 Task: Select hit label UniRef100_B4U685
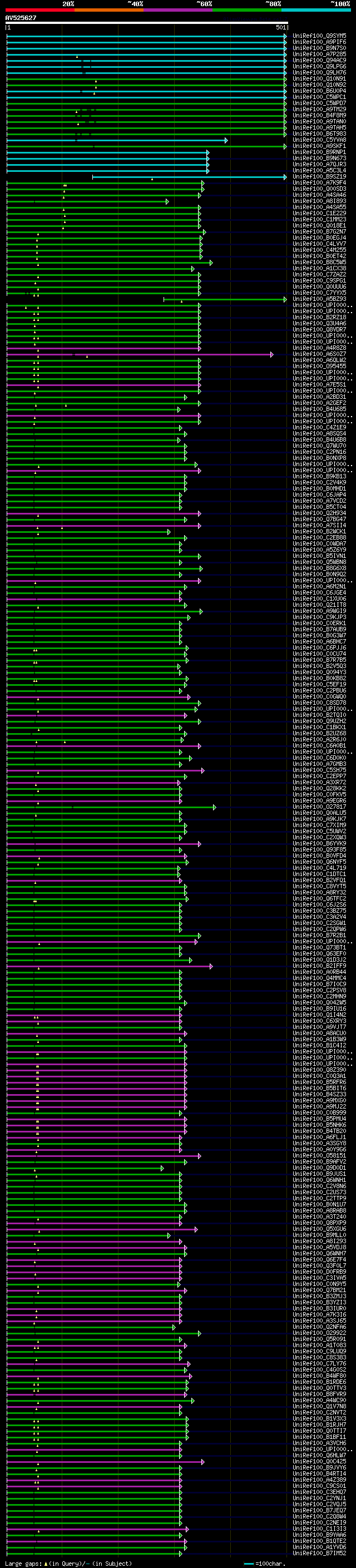click(x=319, y=409)
